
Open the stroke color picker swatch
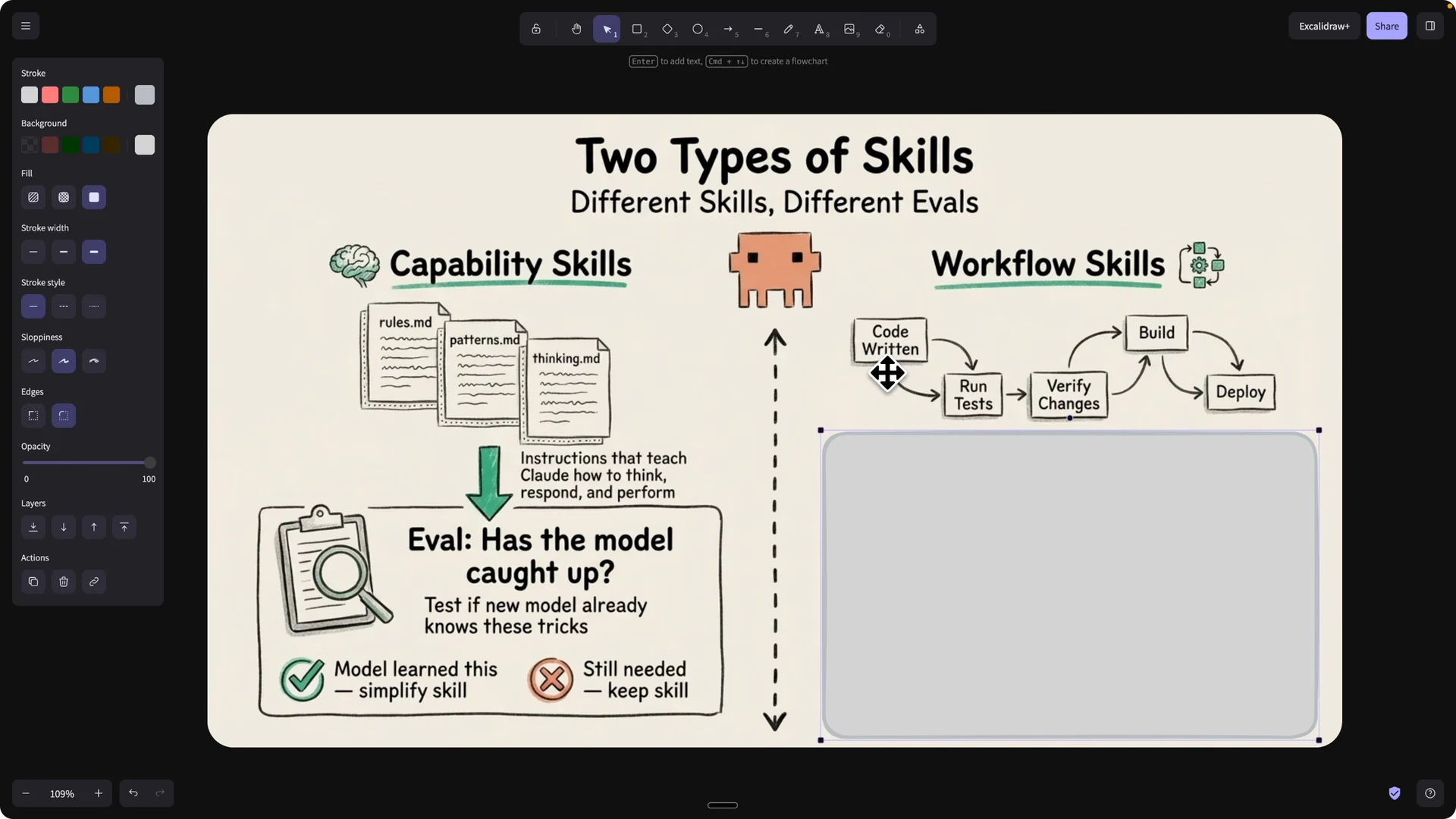click(x=145, y=95)
